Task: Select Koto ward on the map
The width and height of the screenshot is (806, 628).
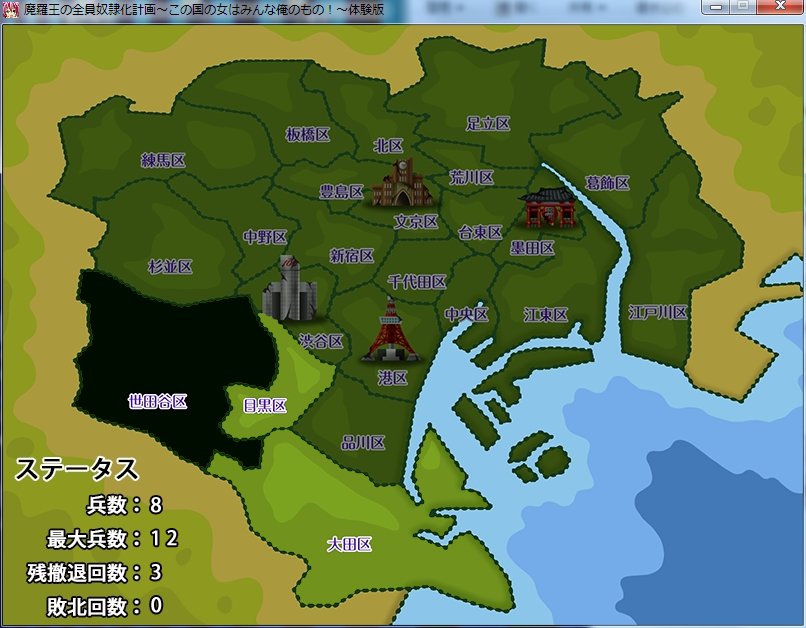Action: (x=546, y=314)
